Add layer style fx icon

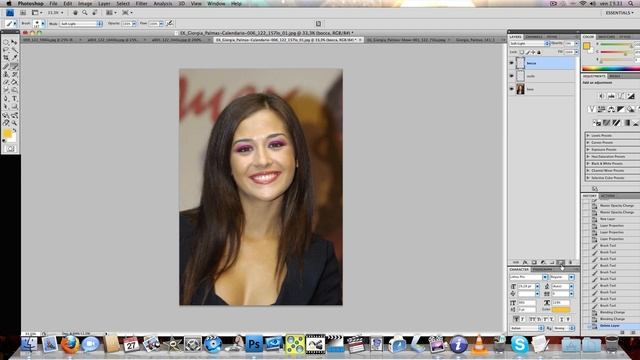[x=525, y=262]
